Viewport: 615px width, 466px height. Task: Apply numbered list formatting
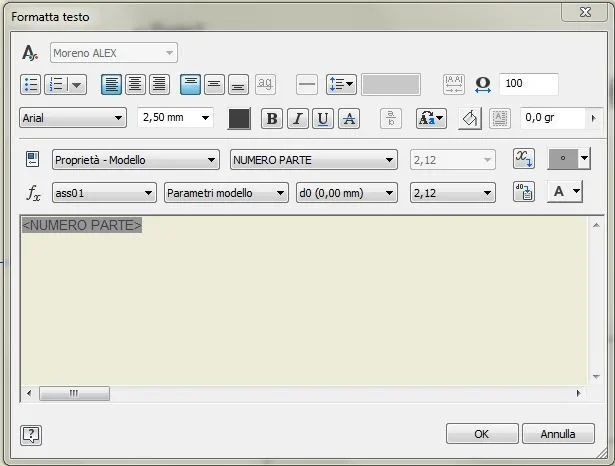tap(56, 84)
